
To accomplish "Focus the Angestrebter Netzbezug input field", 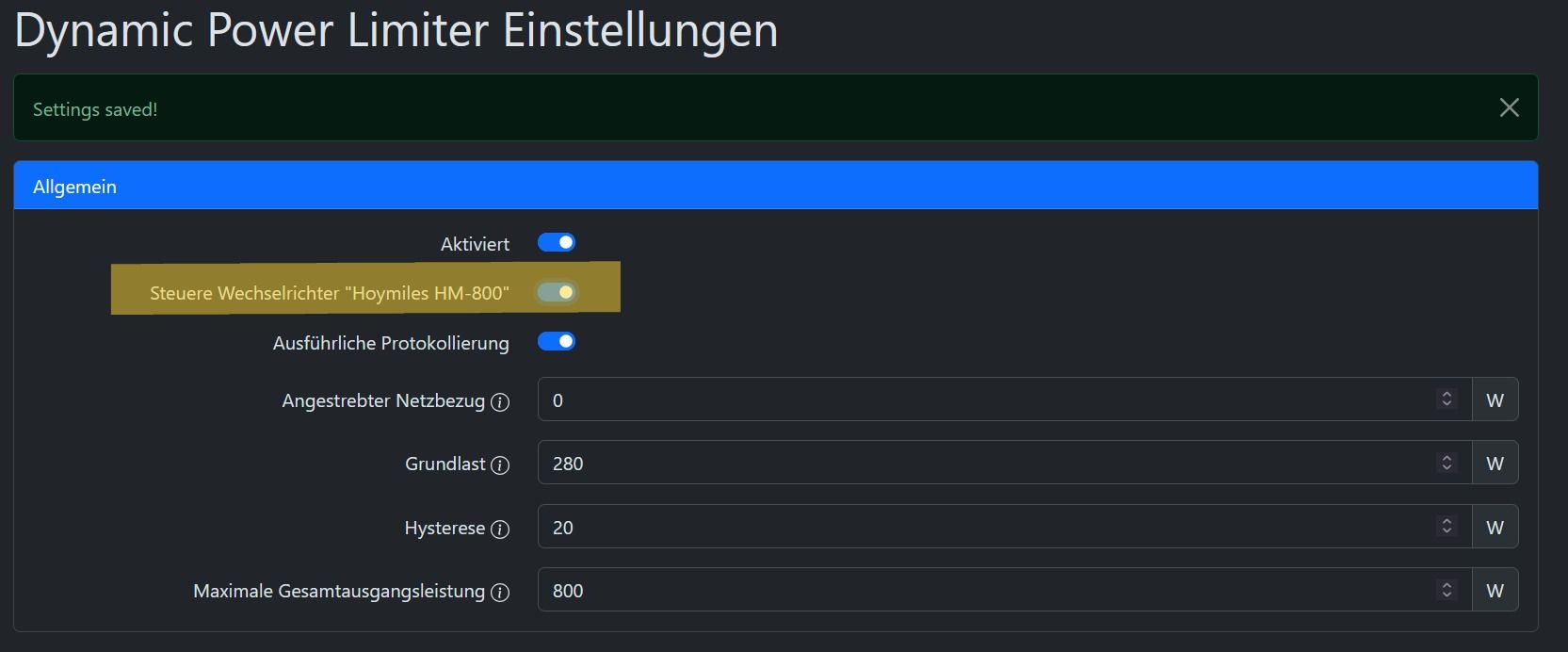I will pyautogui.click(x=979, y=400).
